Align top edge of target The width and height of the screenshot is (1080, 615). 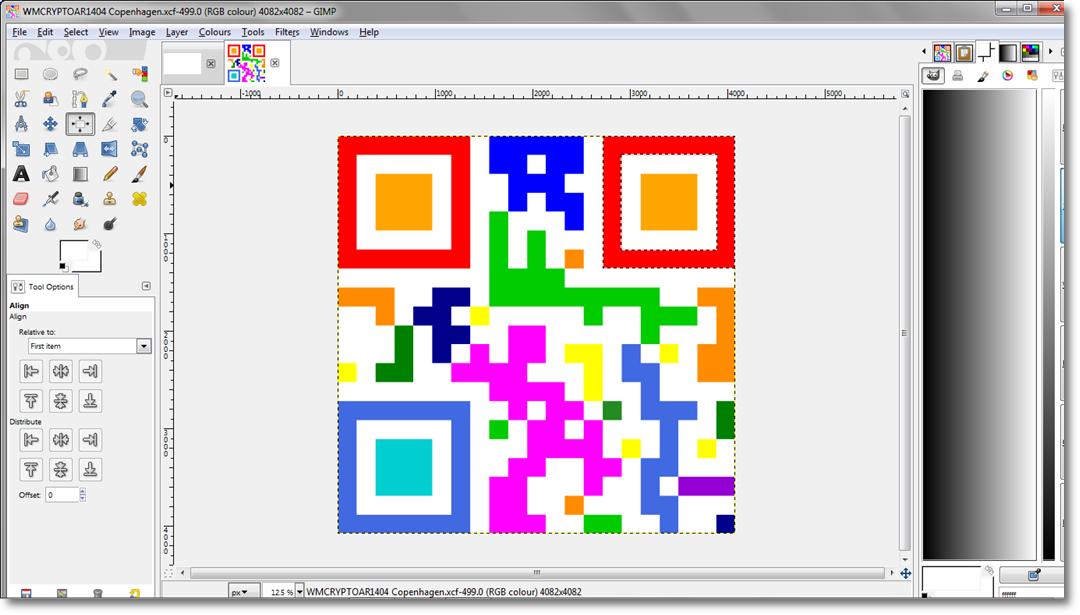(31, 401)
